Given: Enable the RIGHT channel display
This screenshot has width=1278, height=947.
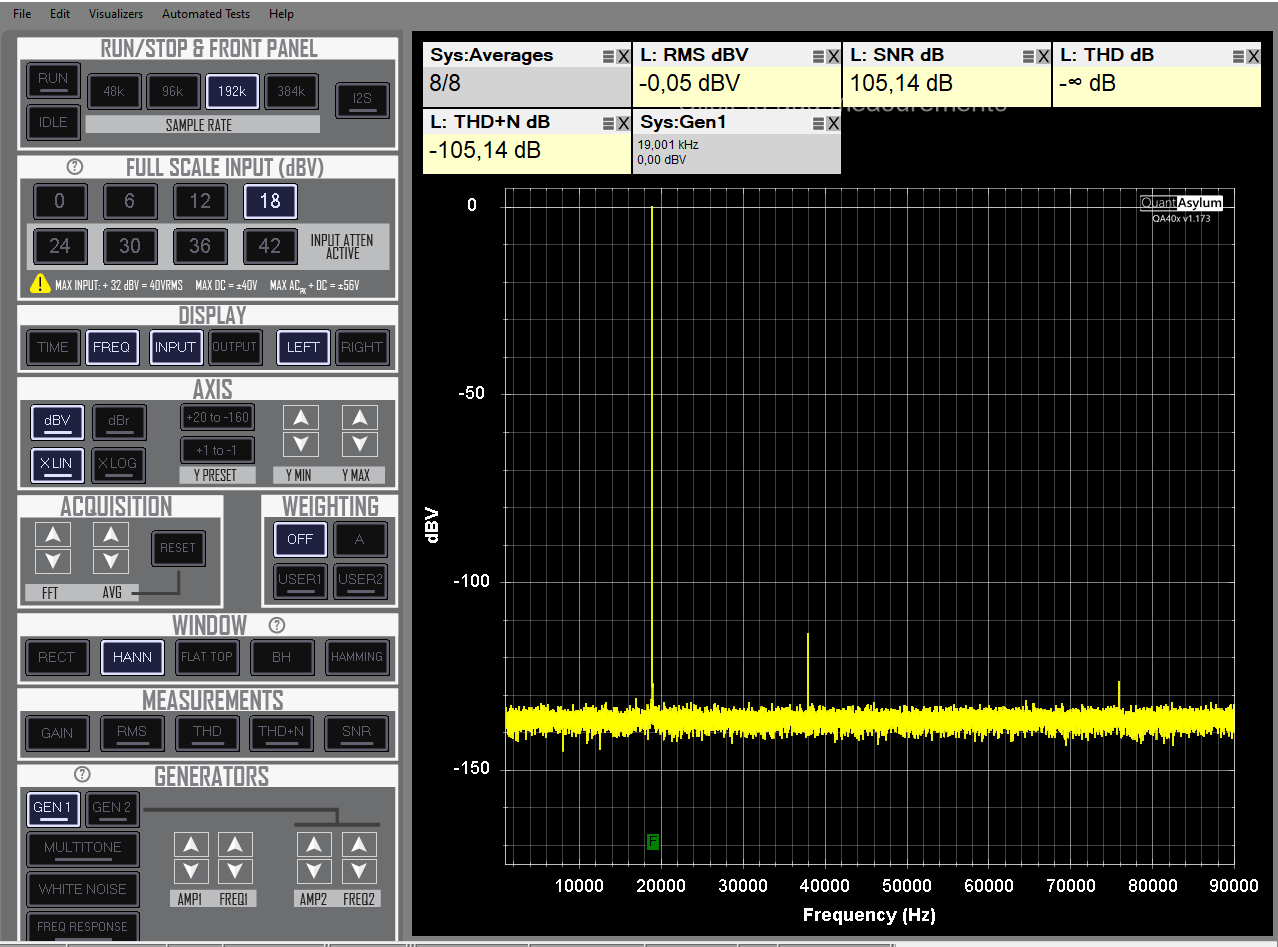Looking at the screenshot, I should click(x=361, y=347).
